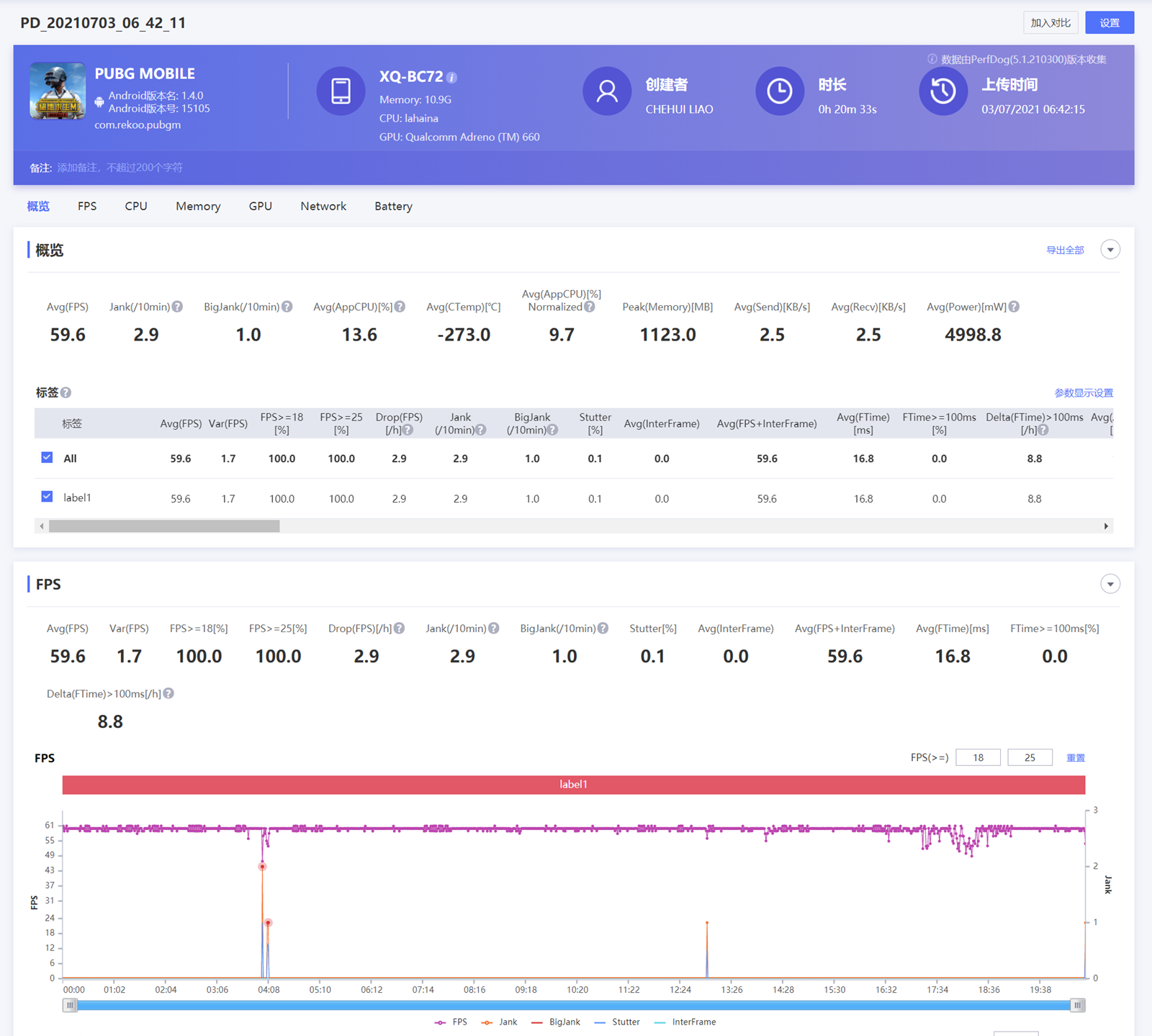
Task: Click the info icon beside XQ-BC72
Action: tap(451, 78)
